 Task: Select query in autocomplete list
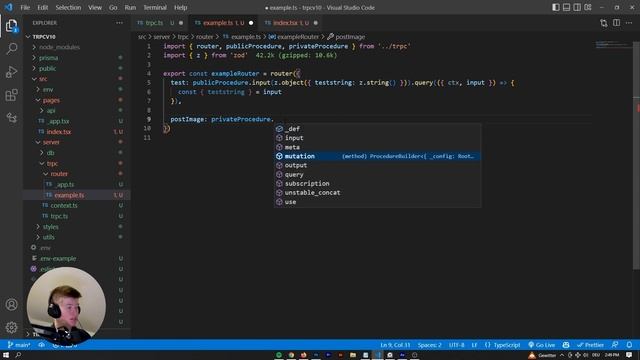pos(377,175)
